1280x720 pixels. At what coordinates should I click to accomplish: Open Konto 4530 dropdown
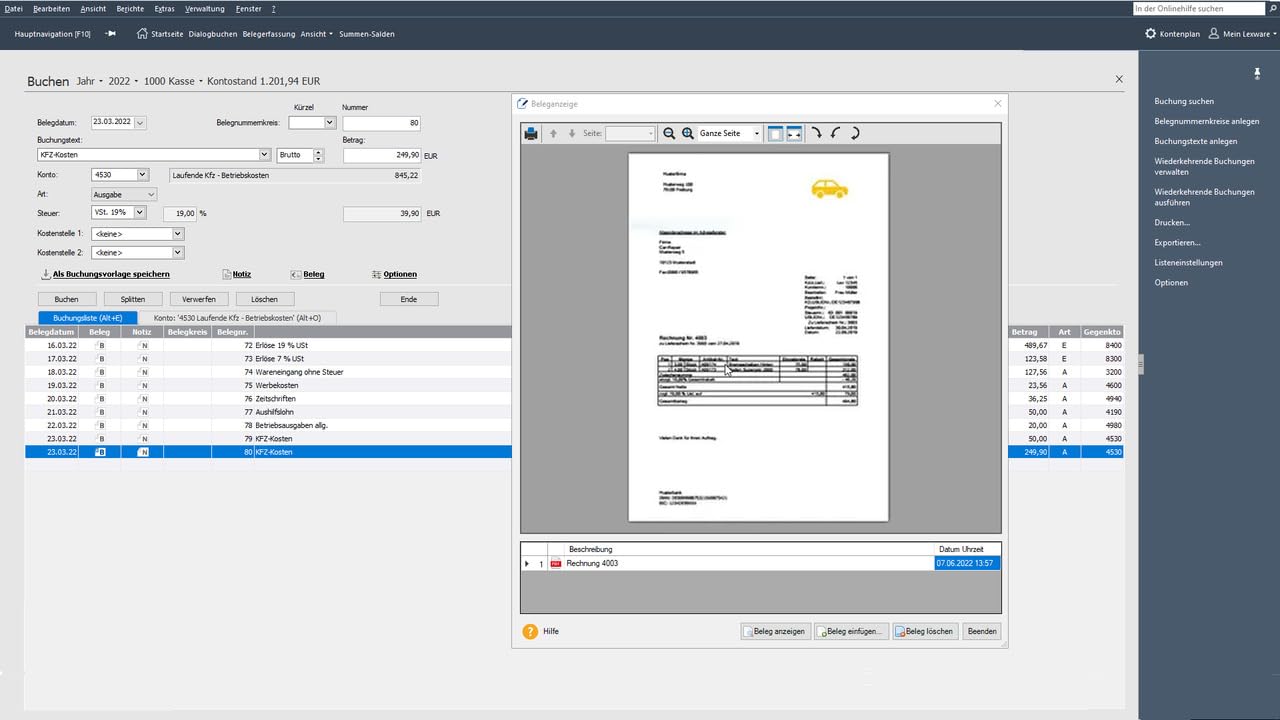click(142, 175)
